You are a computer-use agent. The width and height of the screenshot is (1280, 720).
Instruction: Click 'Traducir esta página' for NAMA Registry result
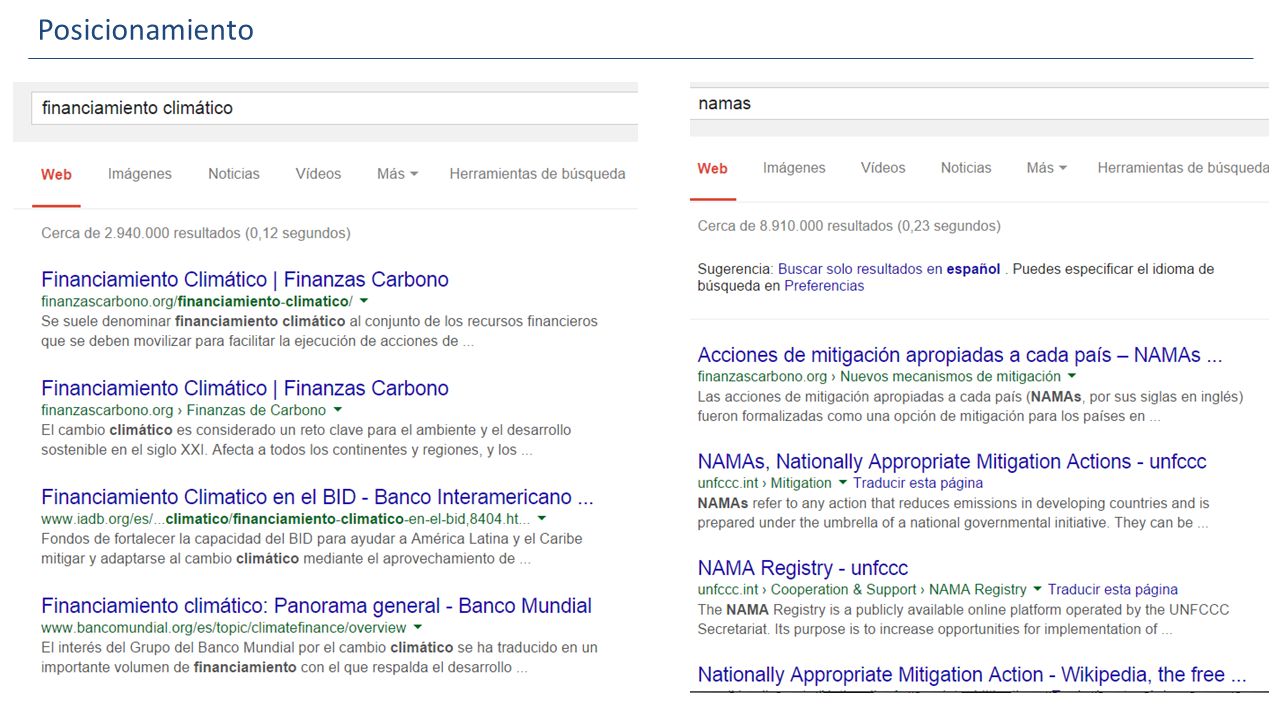click(1113, 590)
